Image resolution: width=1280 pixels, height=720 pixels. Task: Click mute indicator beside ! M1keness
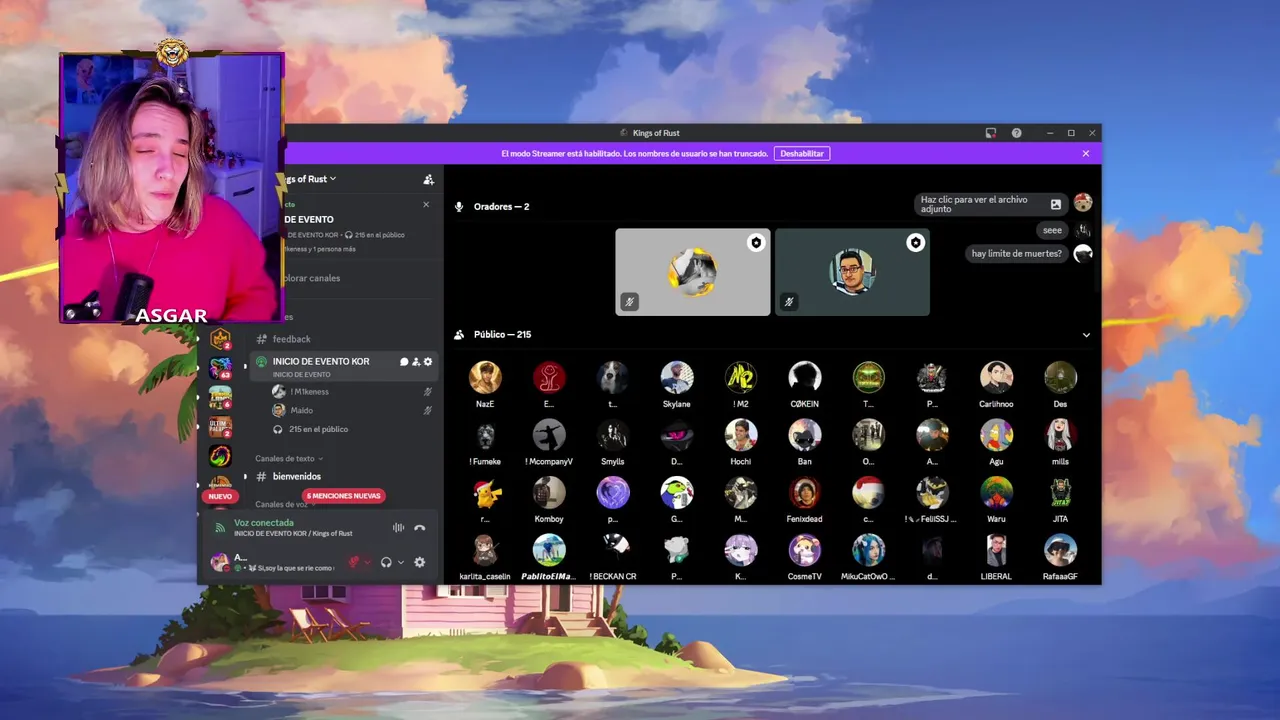[x=428, y=392]
